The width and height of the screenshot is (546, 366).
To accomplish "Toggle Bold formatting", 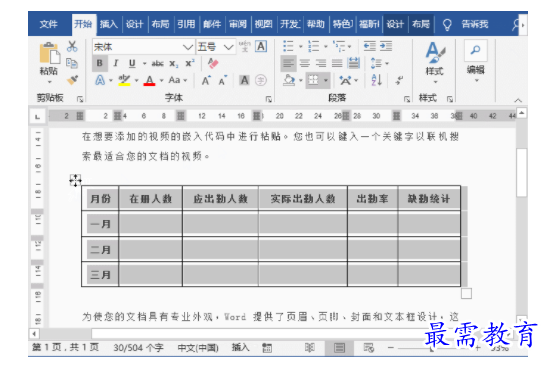I will pos(100,63).
